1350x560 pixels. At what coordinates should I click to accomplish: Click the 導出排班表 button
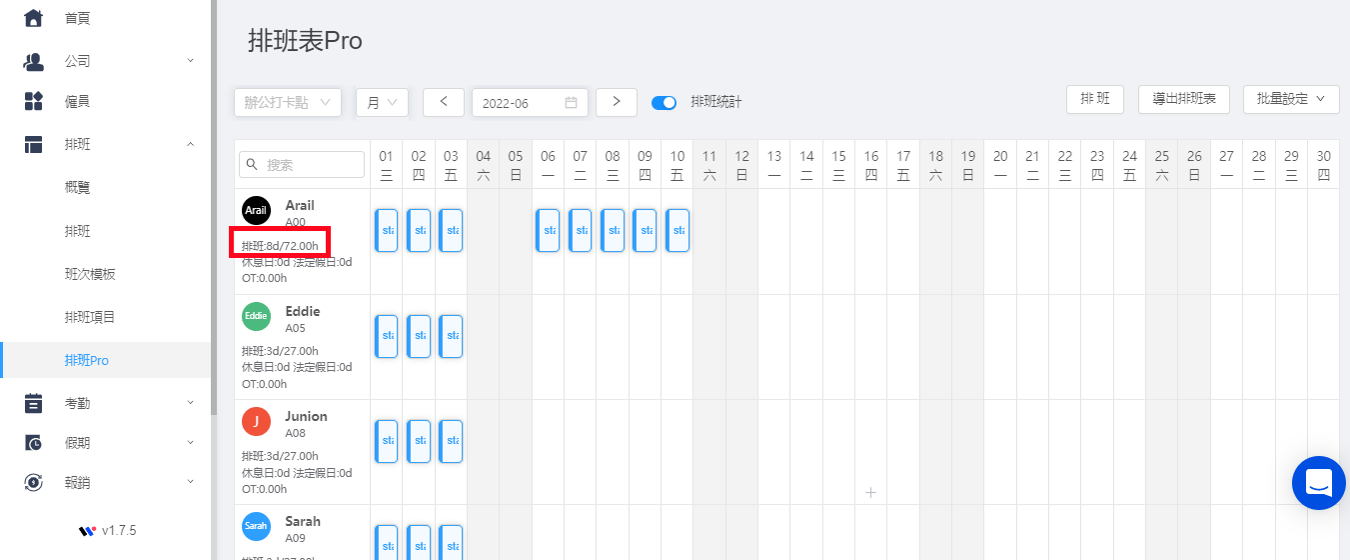[x=1184, y=99]
